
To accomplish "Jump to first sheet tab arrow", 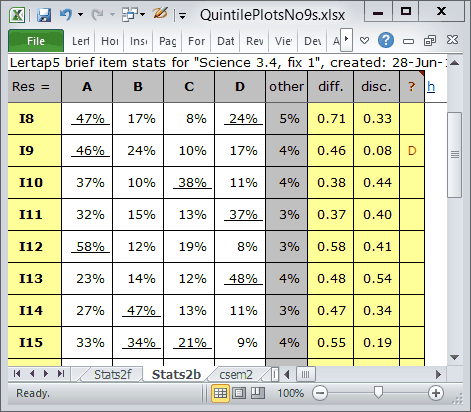I will tap(17, 374).
